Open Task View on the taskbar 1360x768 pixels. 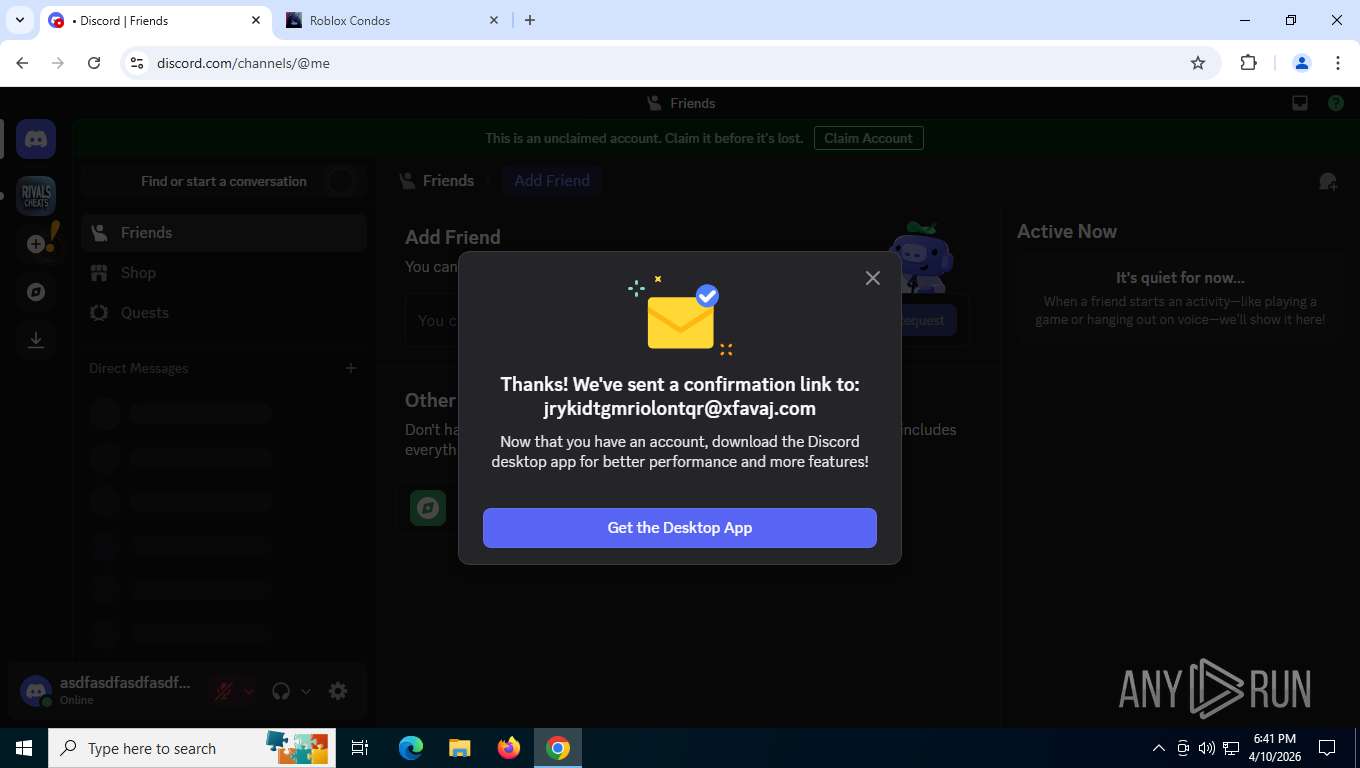(360, 748)
